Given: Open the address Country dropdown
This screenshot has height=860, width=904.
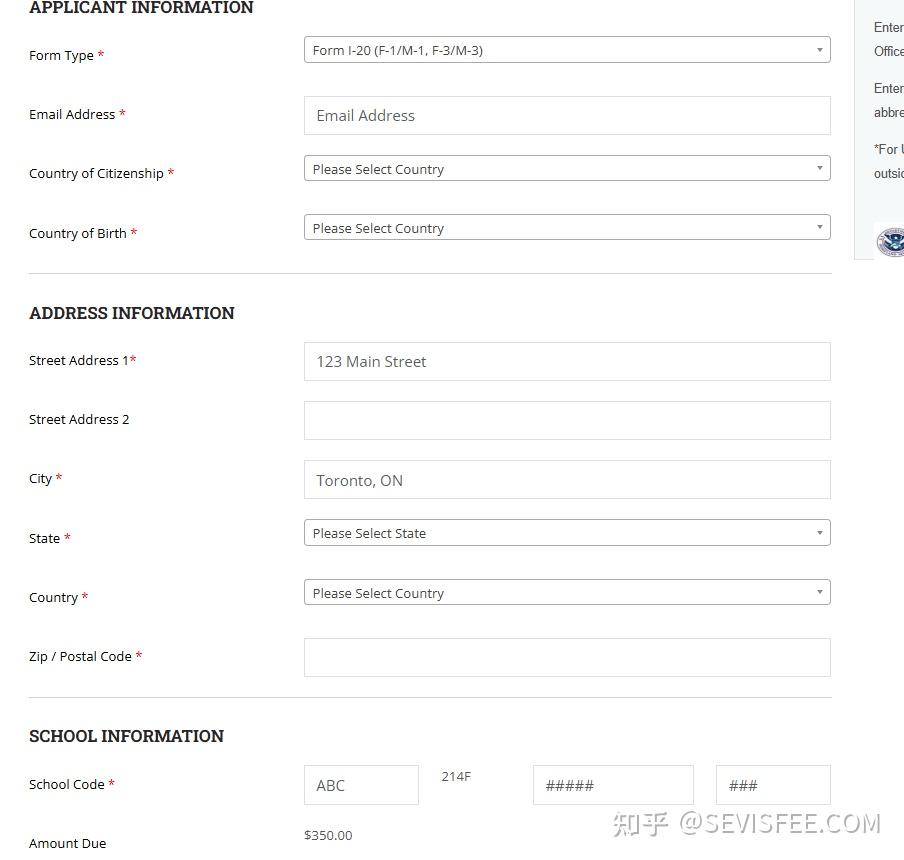Looking at the screenshot, I should click(x=567, y=592).
